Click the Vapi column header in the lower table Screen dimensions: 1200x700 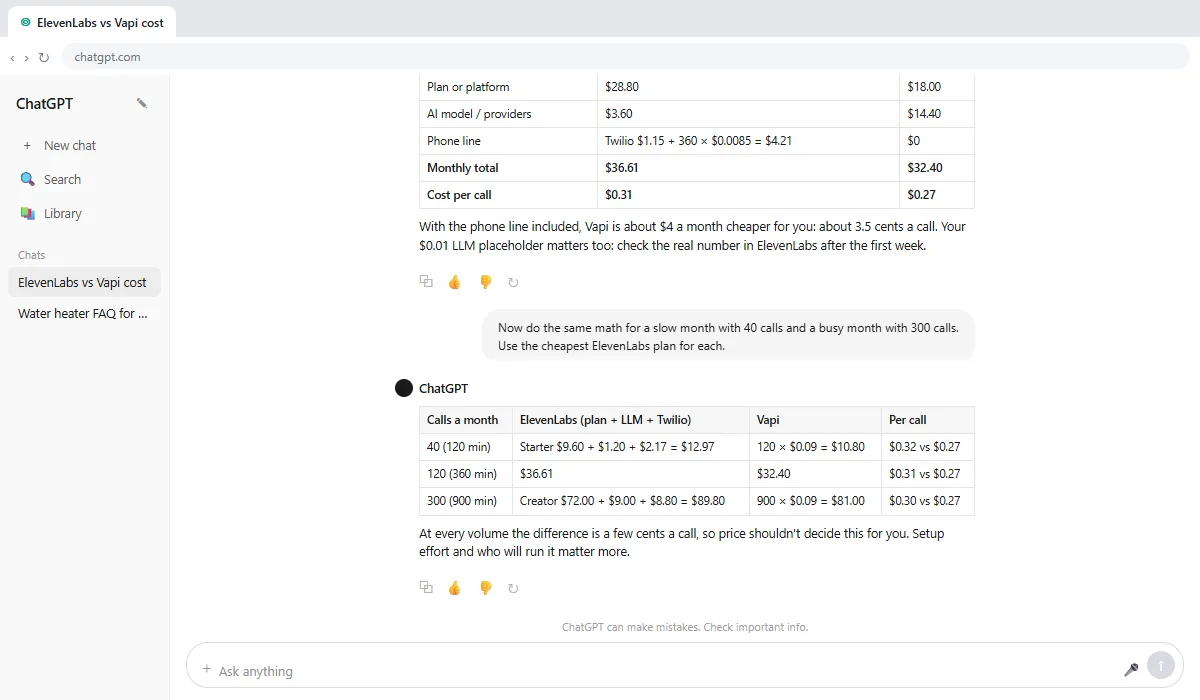click(815, 420)
